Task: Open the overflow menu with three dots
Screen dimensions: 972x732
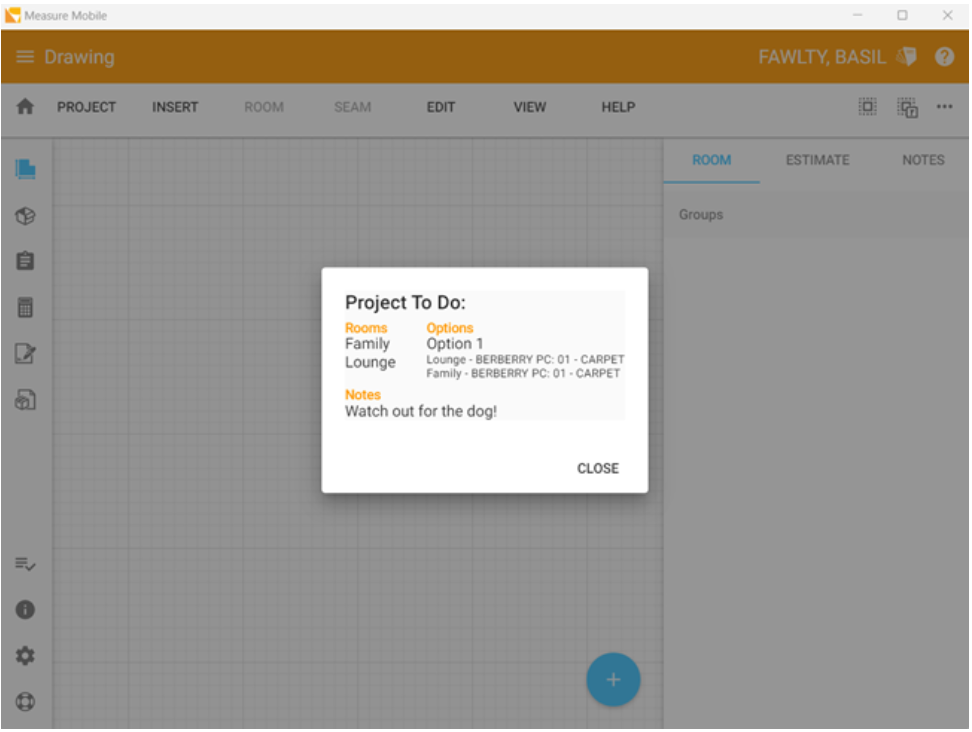Action: (x=944, y=106)
